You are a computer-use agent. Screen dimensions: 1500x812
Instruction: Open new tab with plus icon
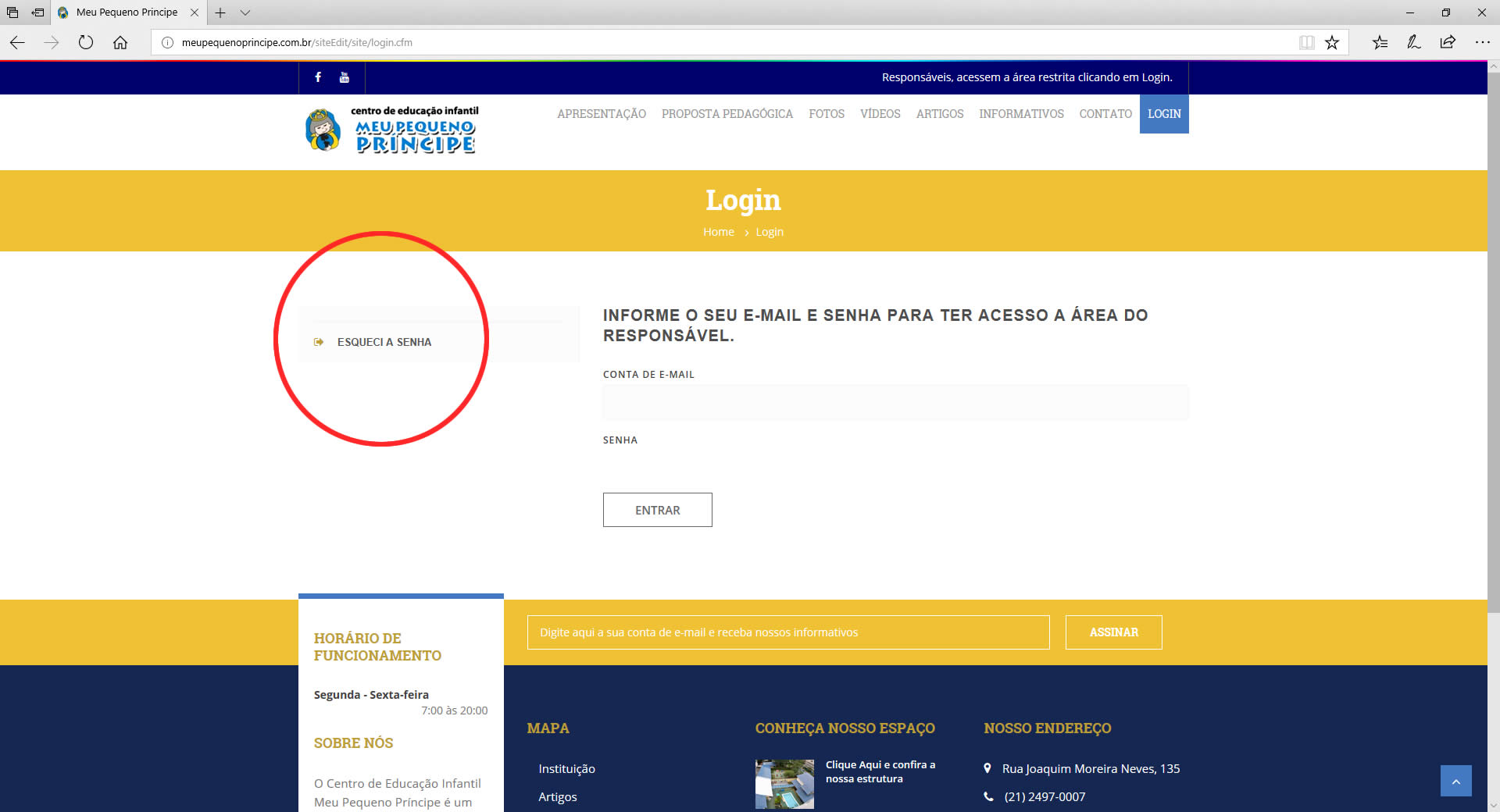220,12
